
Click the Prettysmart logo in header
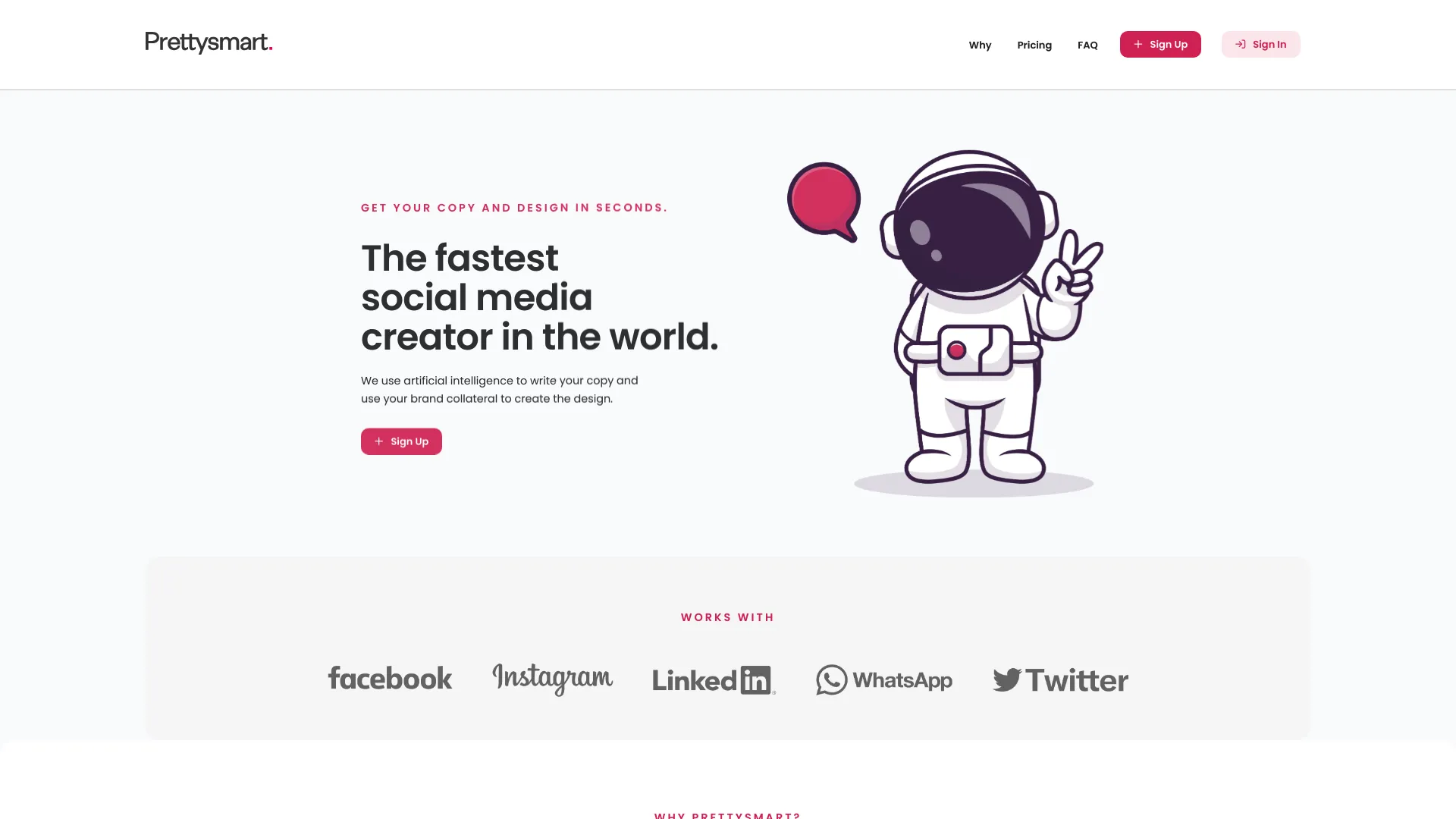208,44
